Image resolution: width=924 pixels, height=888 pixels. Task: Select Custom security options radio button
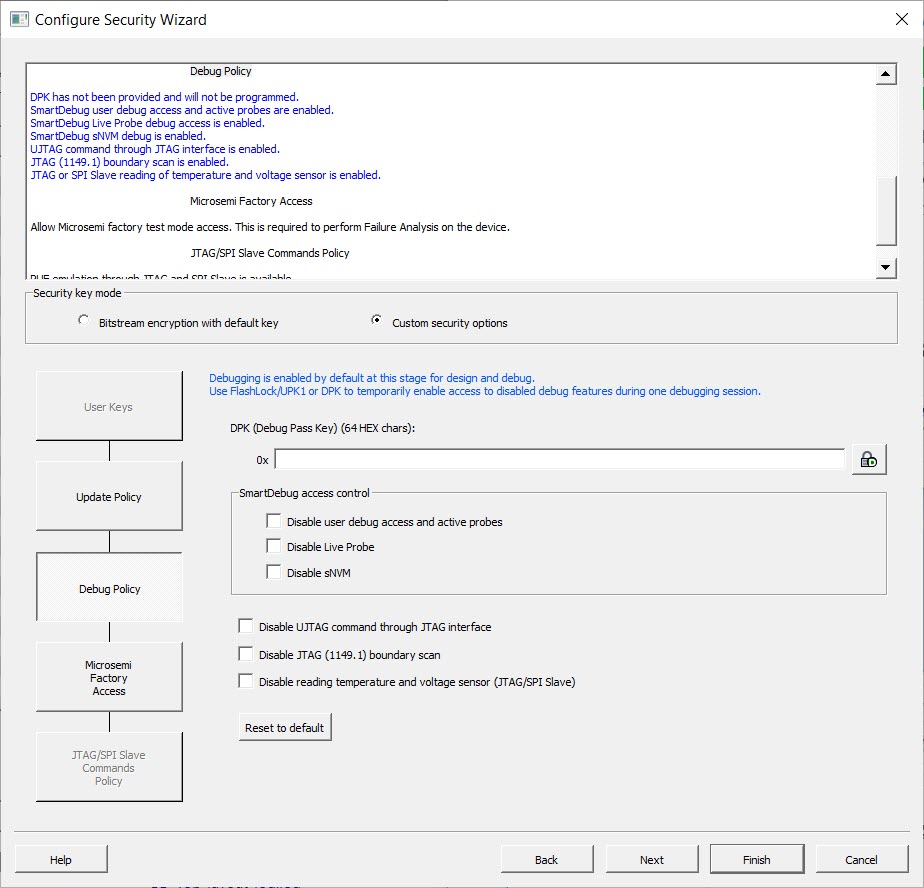[376, 321]
